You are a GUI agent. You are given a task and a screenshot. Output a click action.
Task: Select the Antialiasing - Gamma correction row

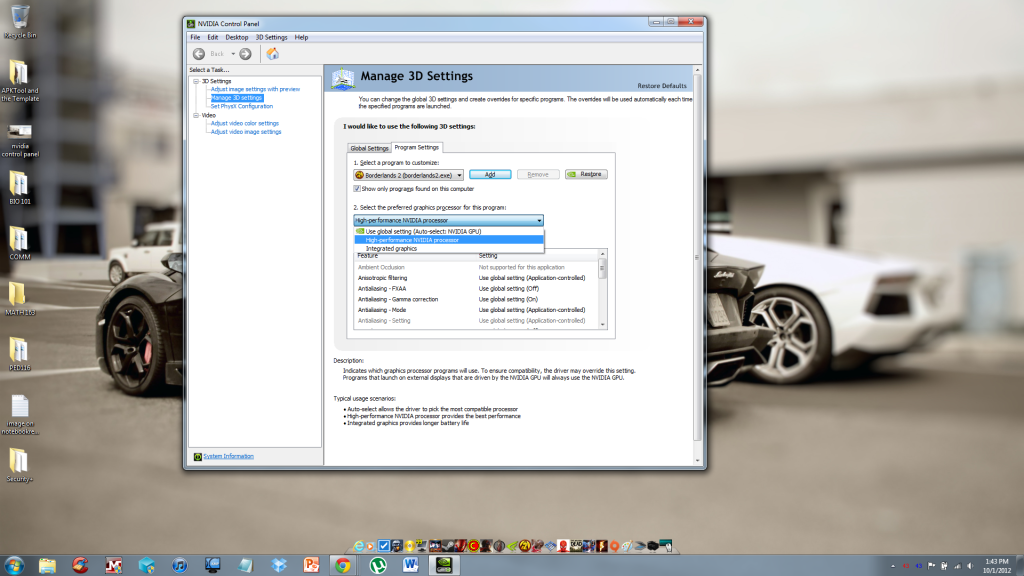tap(476, 299)
